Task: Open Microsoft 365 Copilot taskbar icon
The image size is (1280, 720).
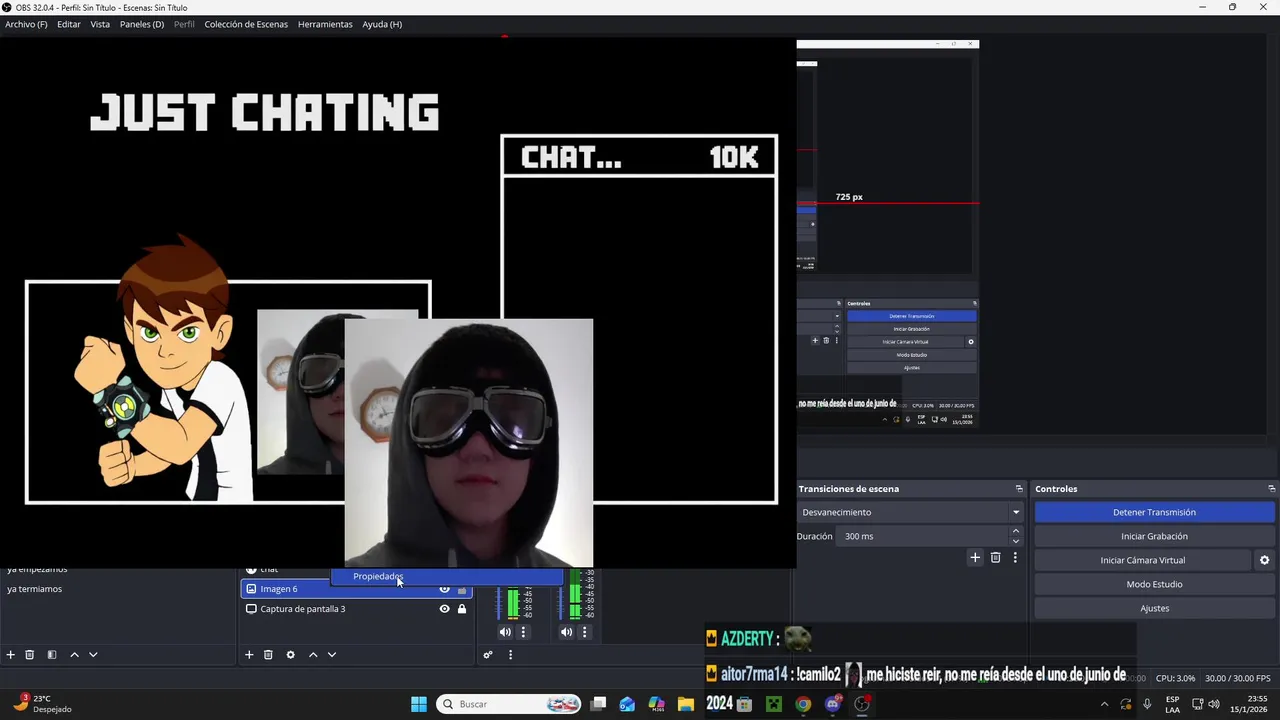Action: [x=656, y=704]
